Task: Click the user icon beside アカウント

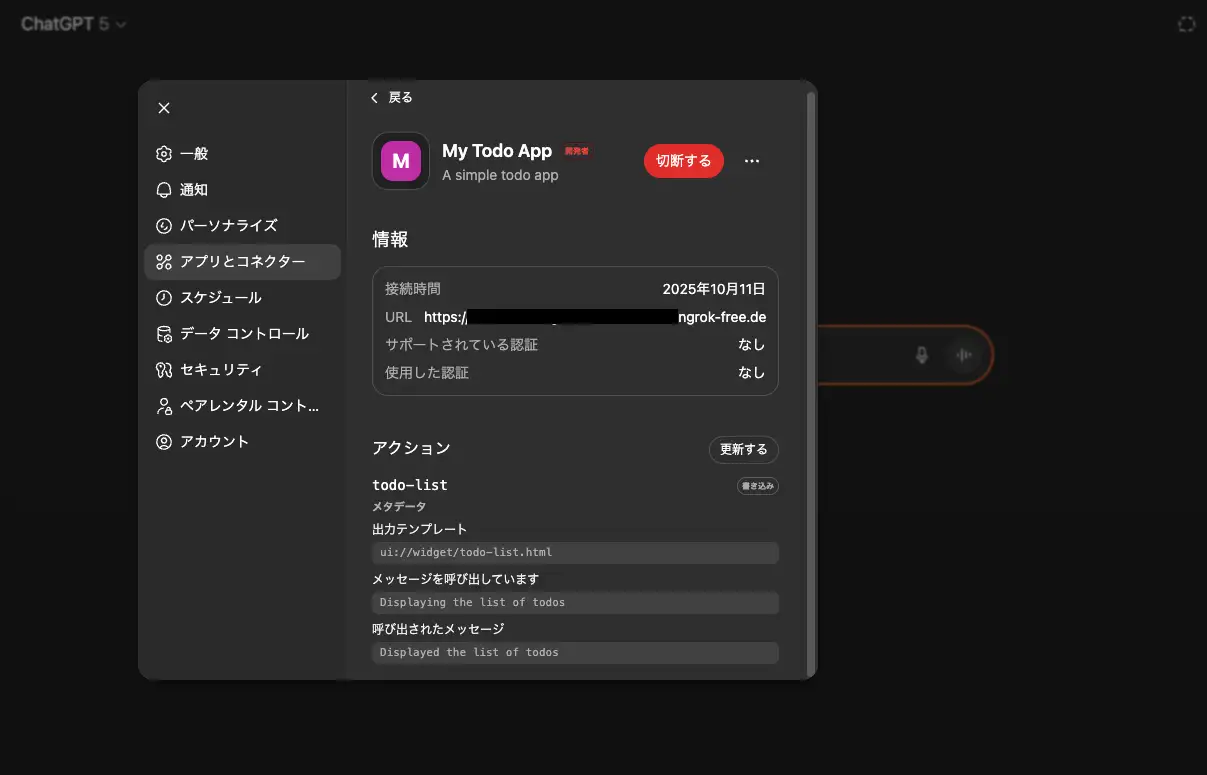Action: click(164, 442)
